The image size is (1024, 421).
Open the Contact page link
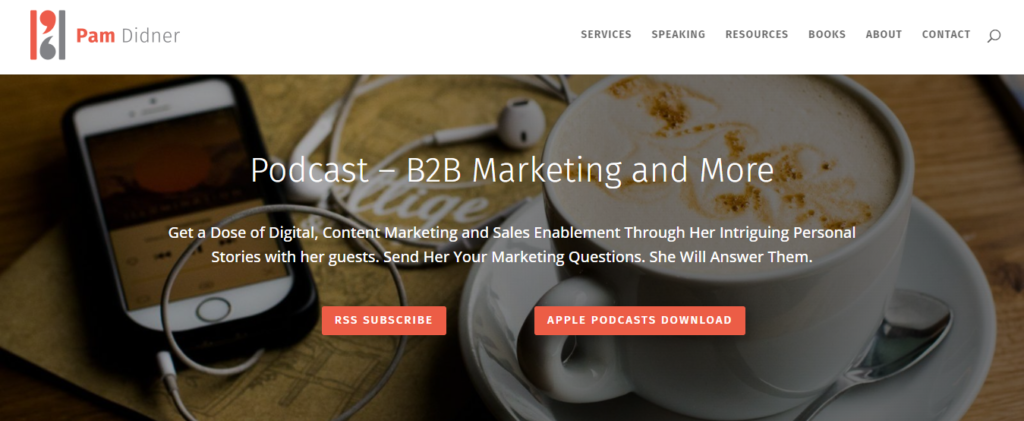(946, 35)
